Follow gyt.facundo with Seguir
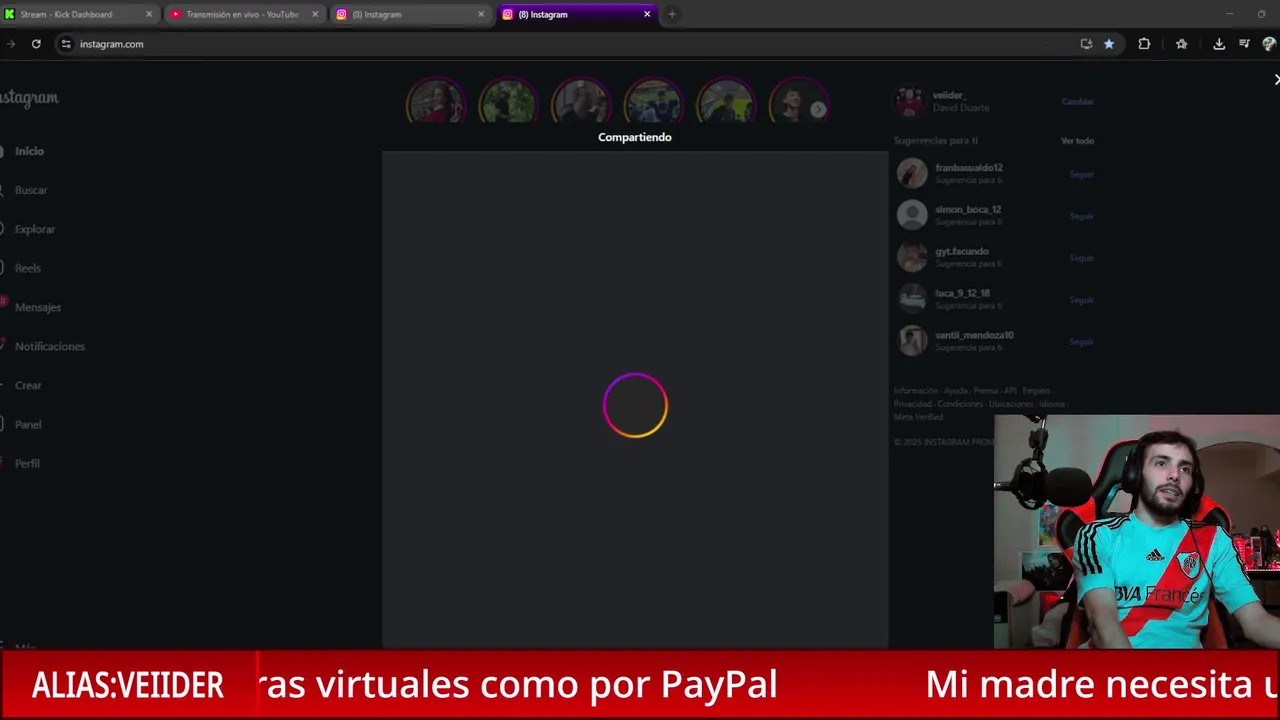Screen dimensions: 1280x720 (x=1081, y=258)
